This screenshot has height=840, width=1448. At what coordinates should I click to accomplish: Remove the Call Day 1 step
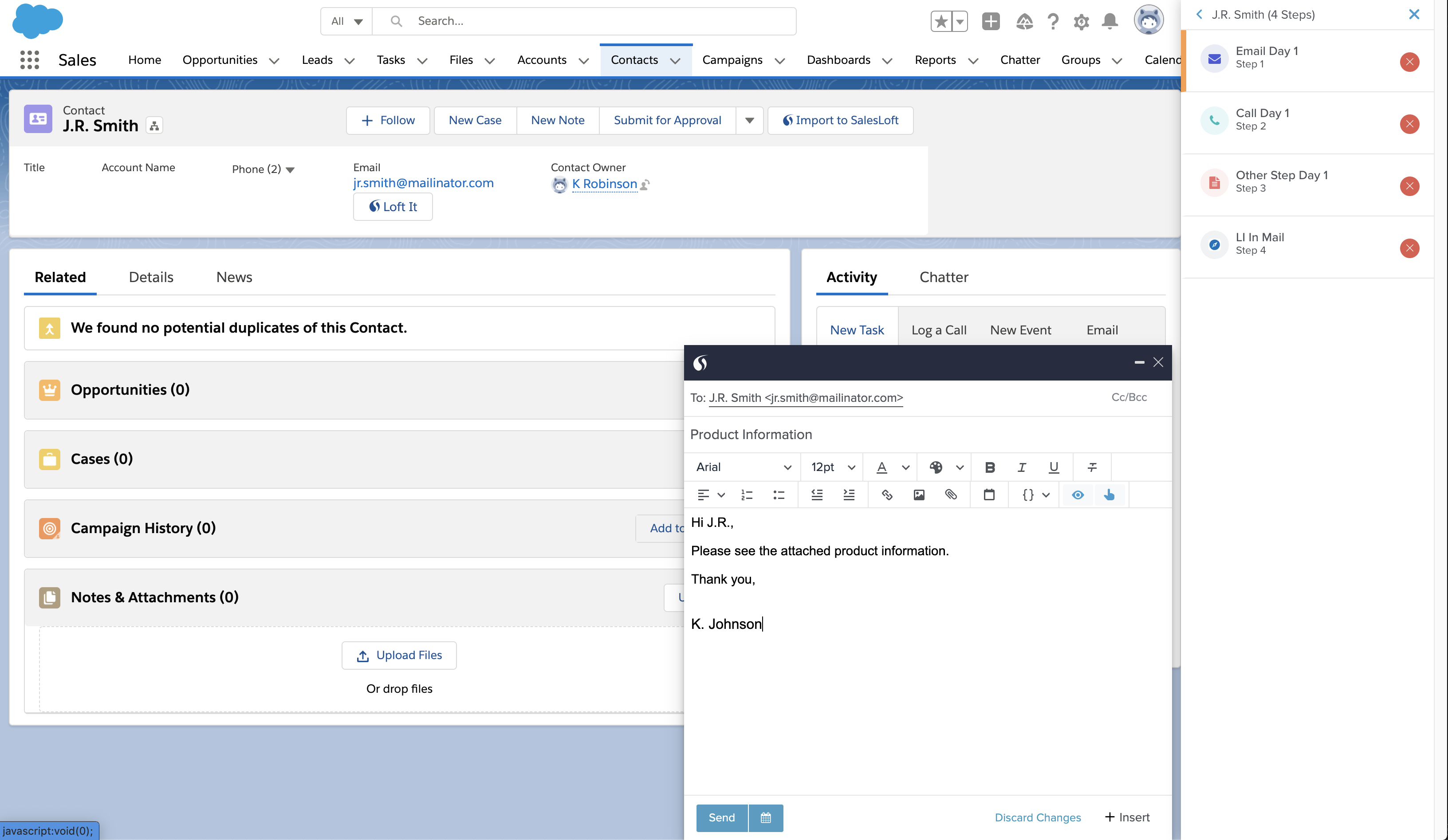pyautogui.click(x=1409, y=124)
